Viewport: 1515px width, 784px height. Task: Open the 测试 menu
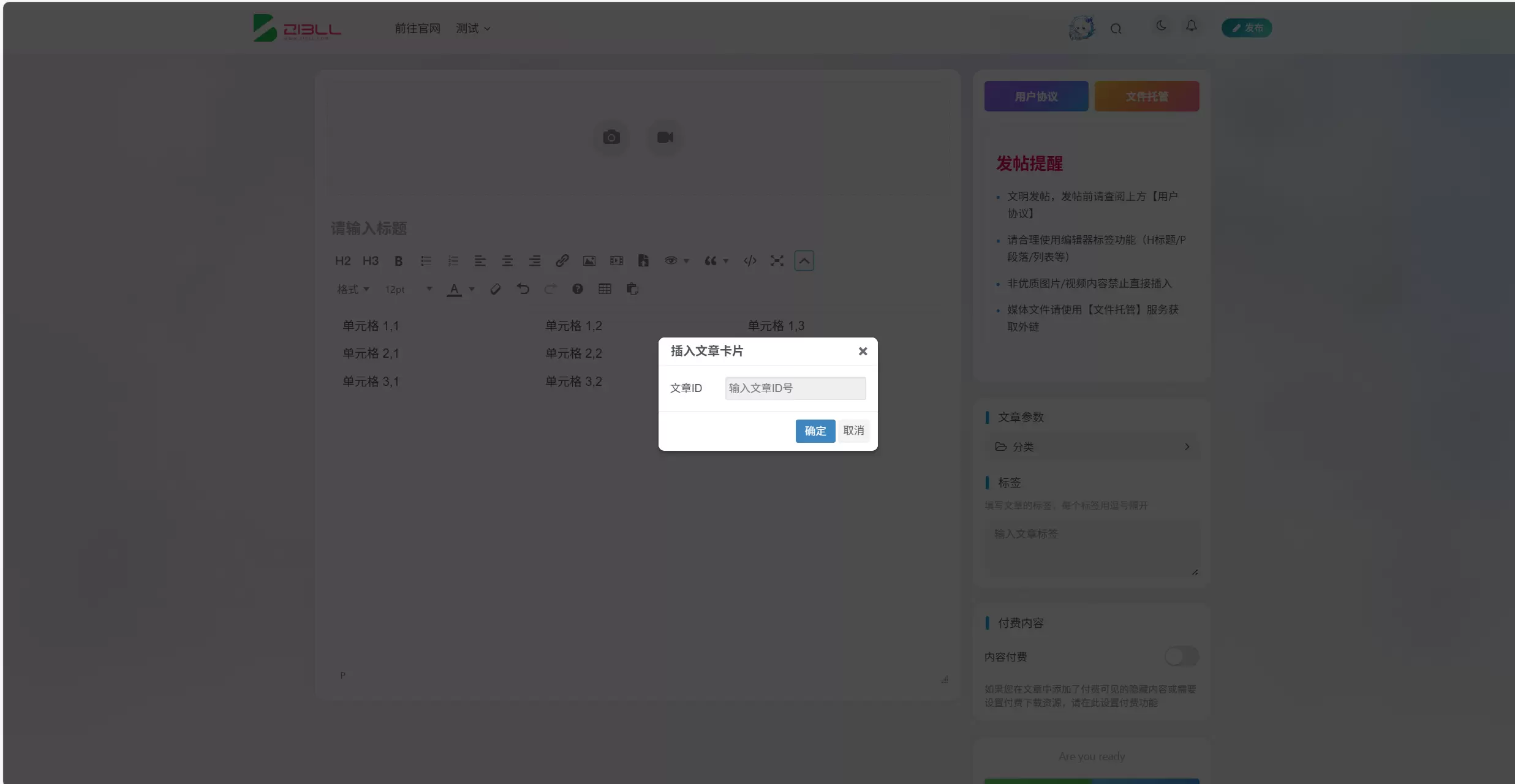tap(473, 29)
